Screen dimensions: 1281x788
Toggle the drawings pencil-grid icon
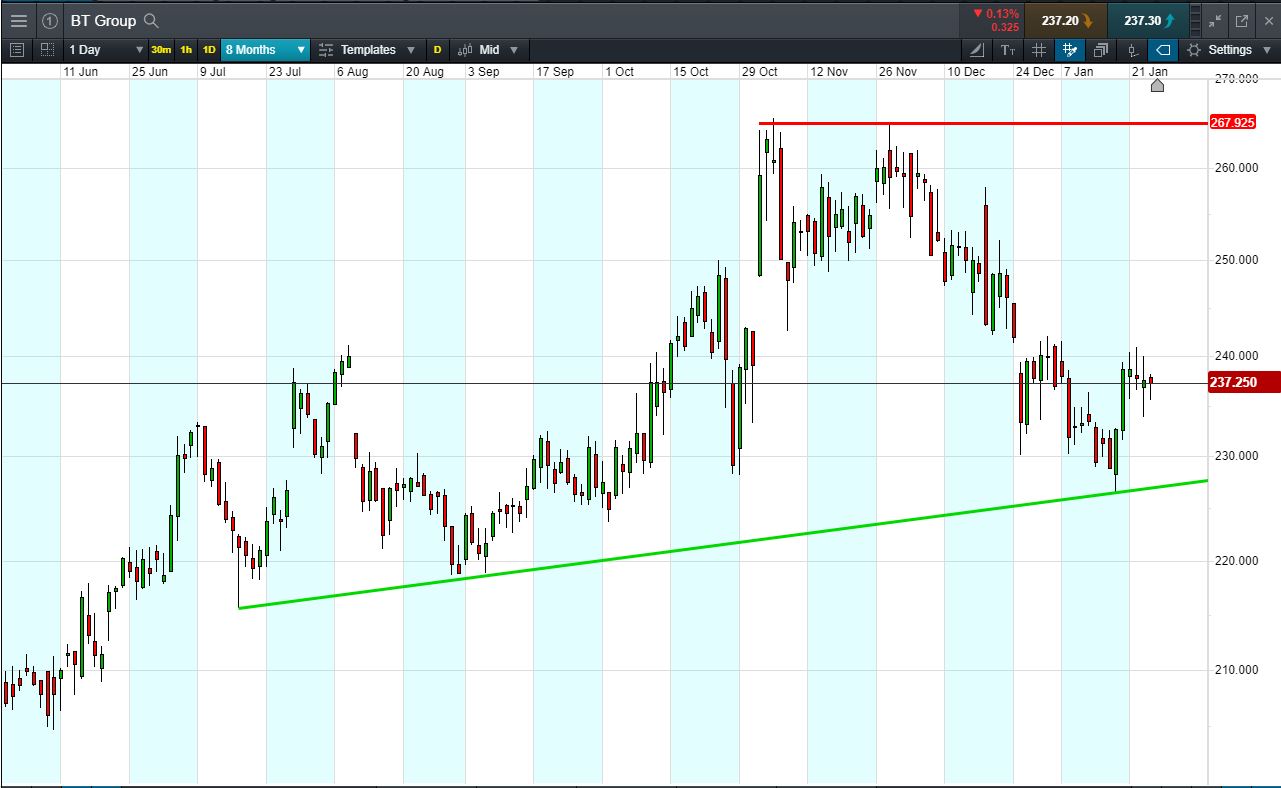(1070, 50)
